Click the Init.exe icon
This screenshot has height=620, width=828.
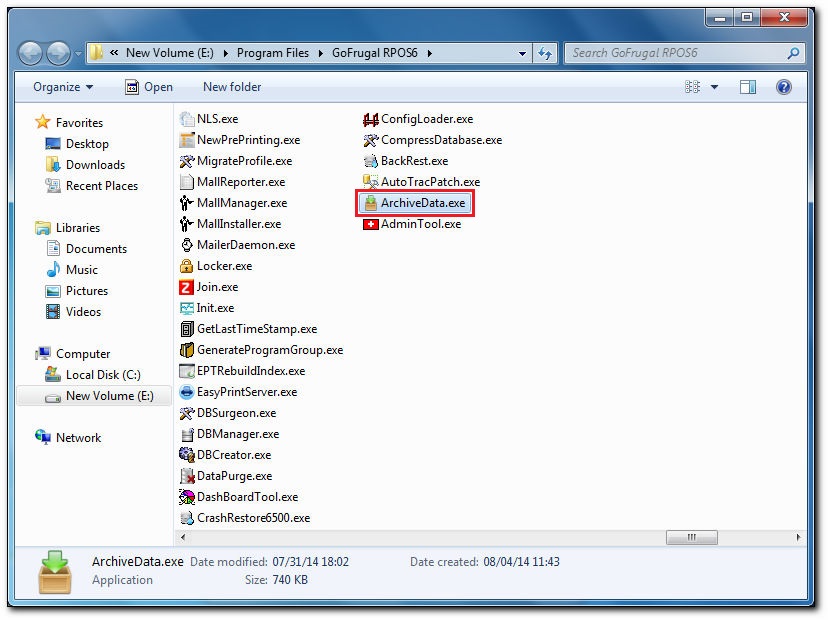pos(187,308)
